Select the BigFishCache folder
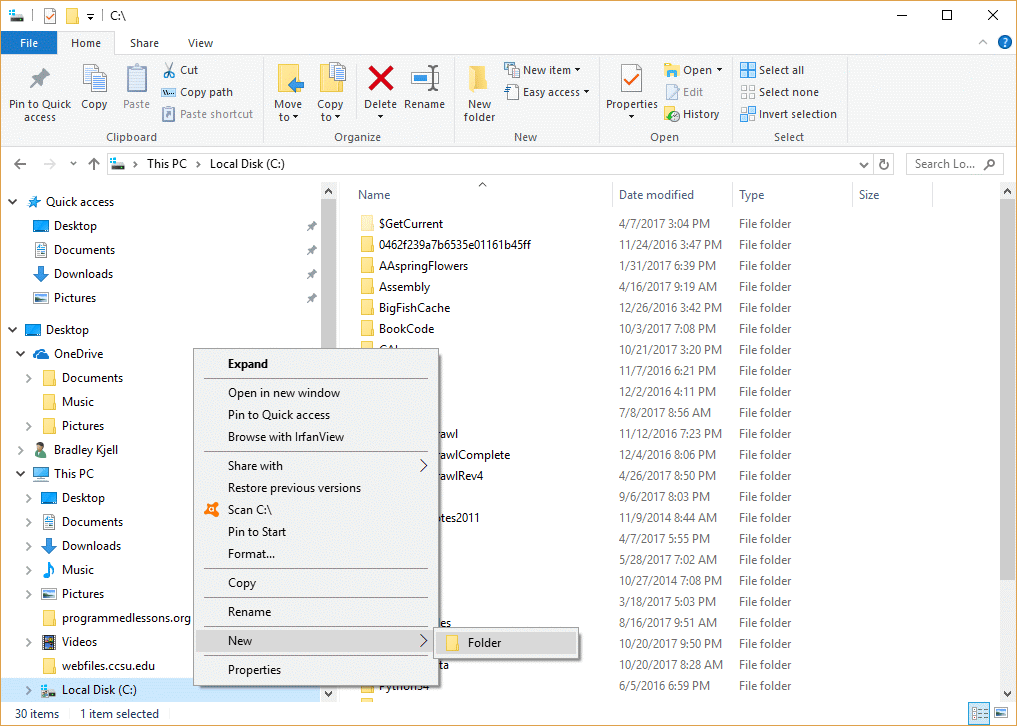The image size is (1017, 726). [414, 308]
